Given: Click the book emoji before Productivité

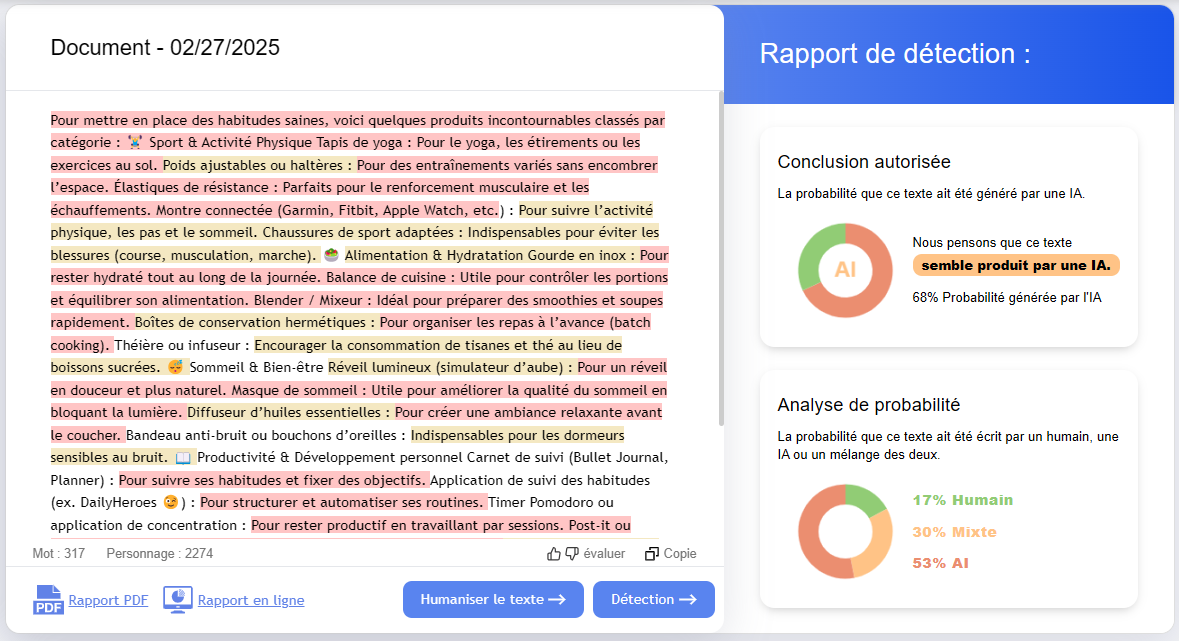Looking at the screenshot, I should click(x=183, y=458).
